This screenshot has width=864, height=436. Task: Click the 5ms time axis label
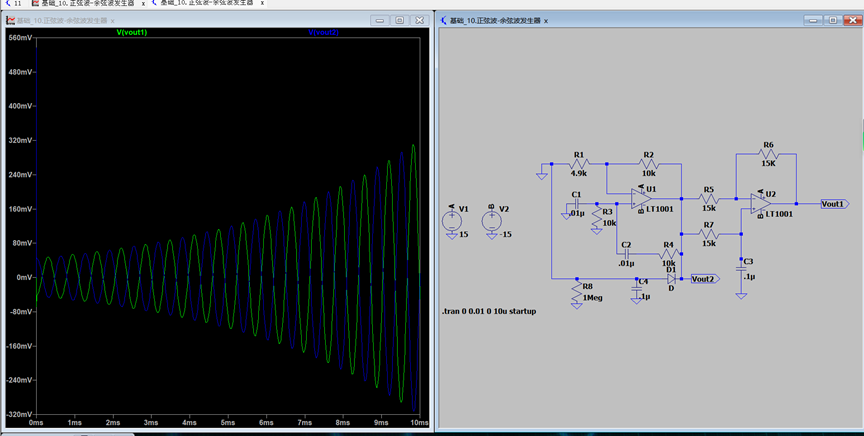pos(228,423)
